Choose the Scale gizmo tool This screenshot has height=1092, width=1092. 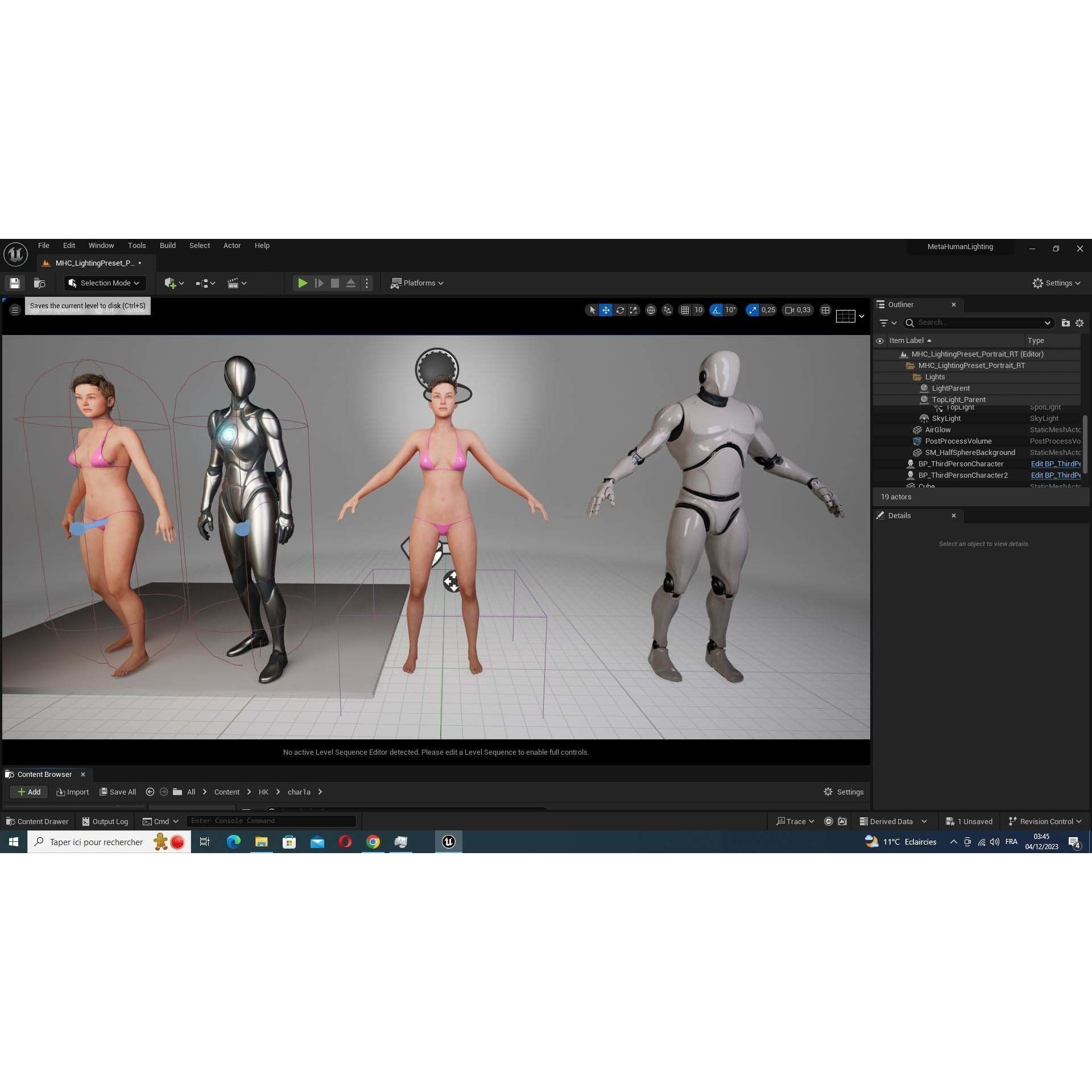click(633, 310)
